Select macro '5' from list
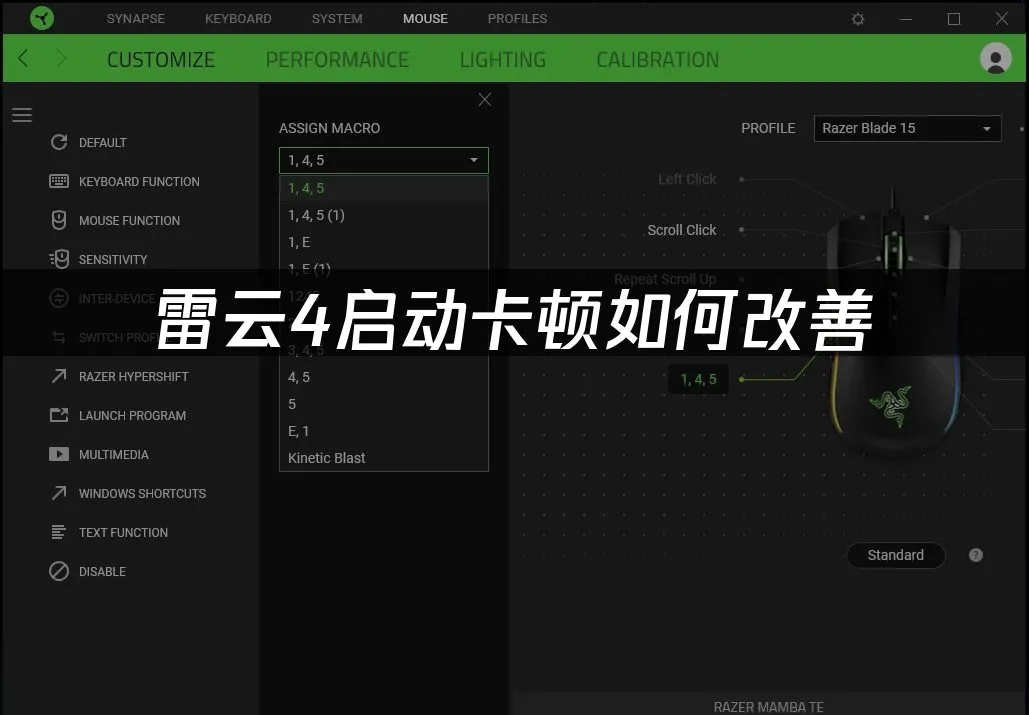This screenshot has height=715, width=1029. pos(384,404)
